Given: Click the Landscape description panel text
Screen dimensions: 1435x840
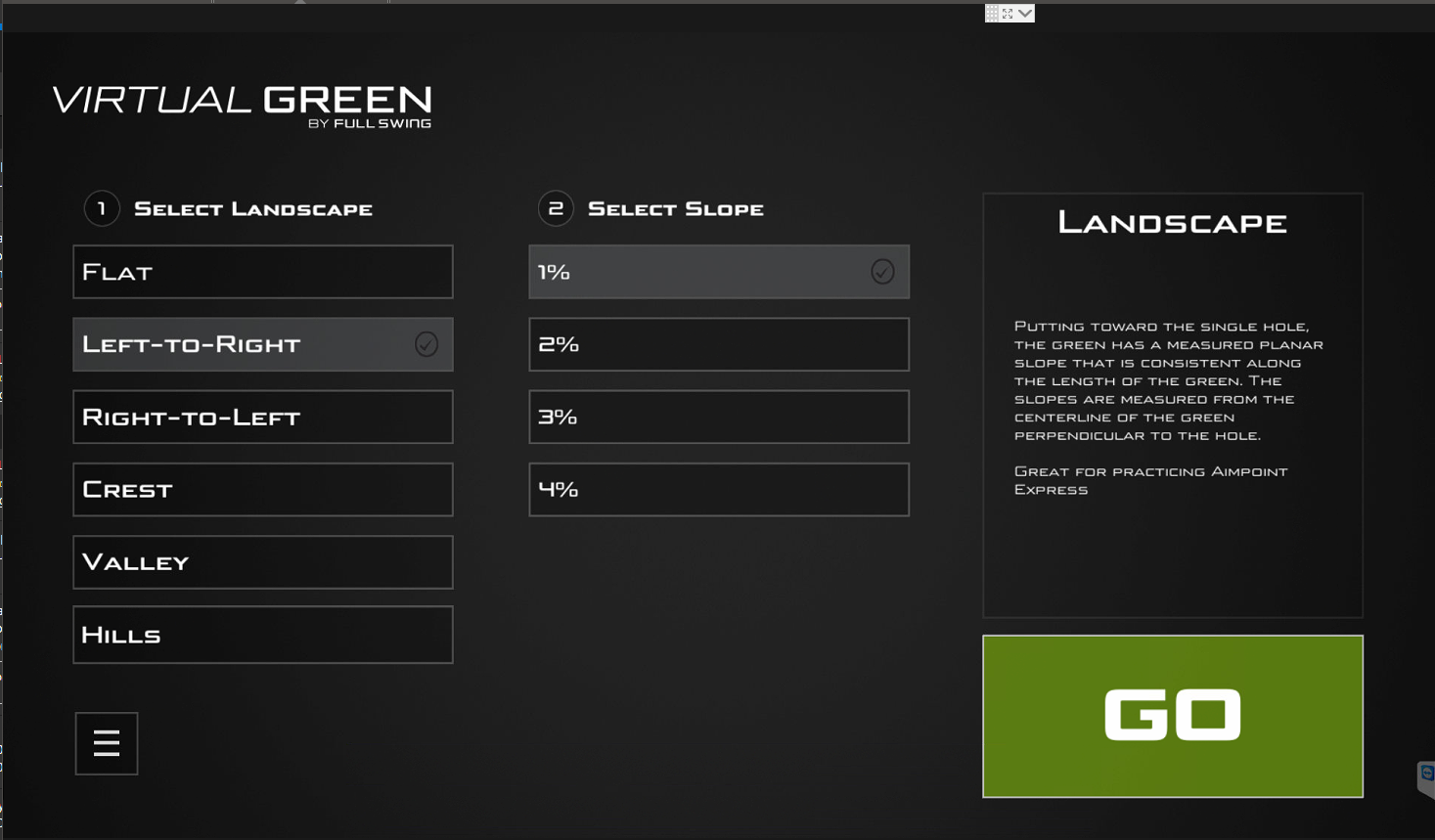Looking at the screenshot, I should 1171,381.
